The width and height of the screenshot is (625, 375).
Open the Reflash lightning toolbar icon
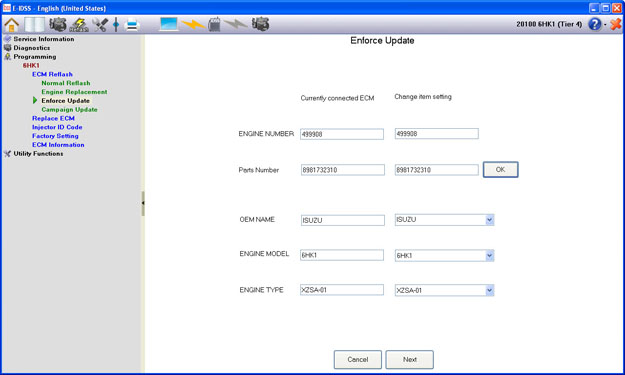pyautogui.click(x=79, y=25)
